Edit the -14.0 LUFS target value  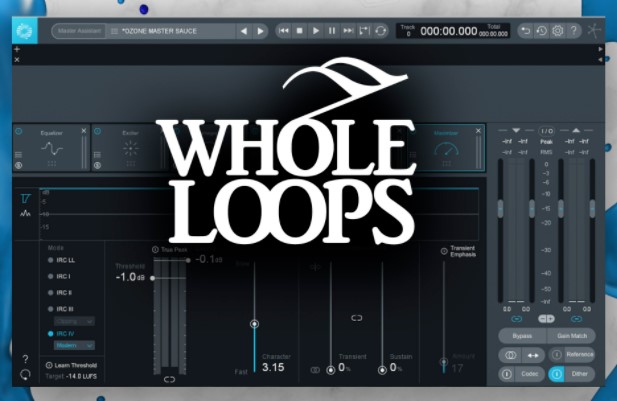[81, 376]
